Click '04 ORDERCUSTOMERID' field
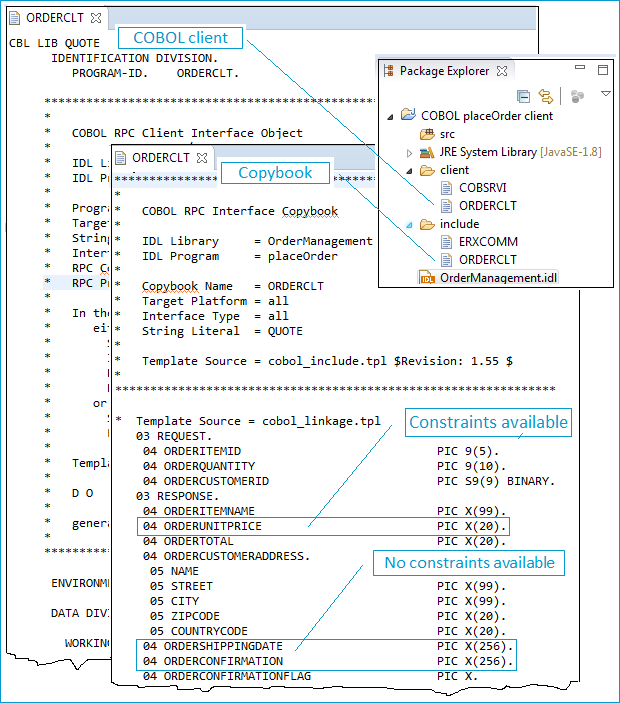Image resolution: width=620 pixels, height=703 pixels. pyautogui.click(x=206, y=481)
